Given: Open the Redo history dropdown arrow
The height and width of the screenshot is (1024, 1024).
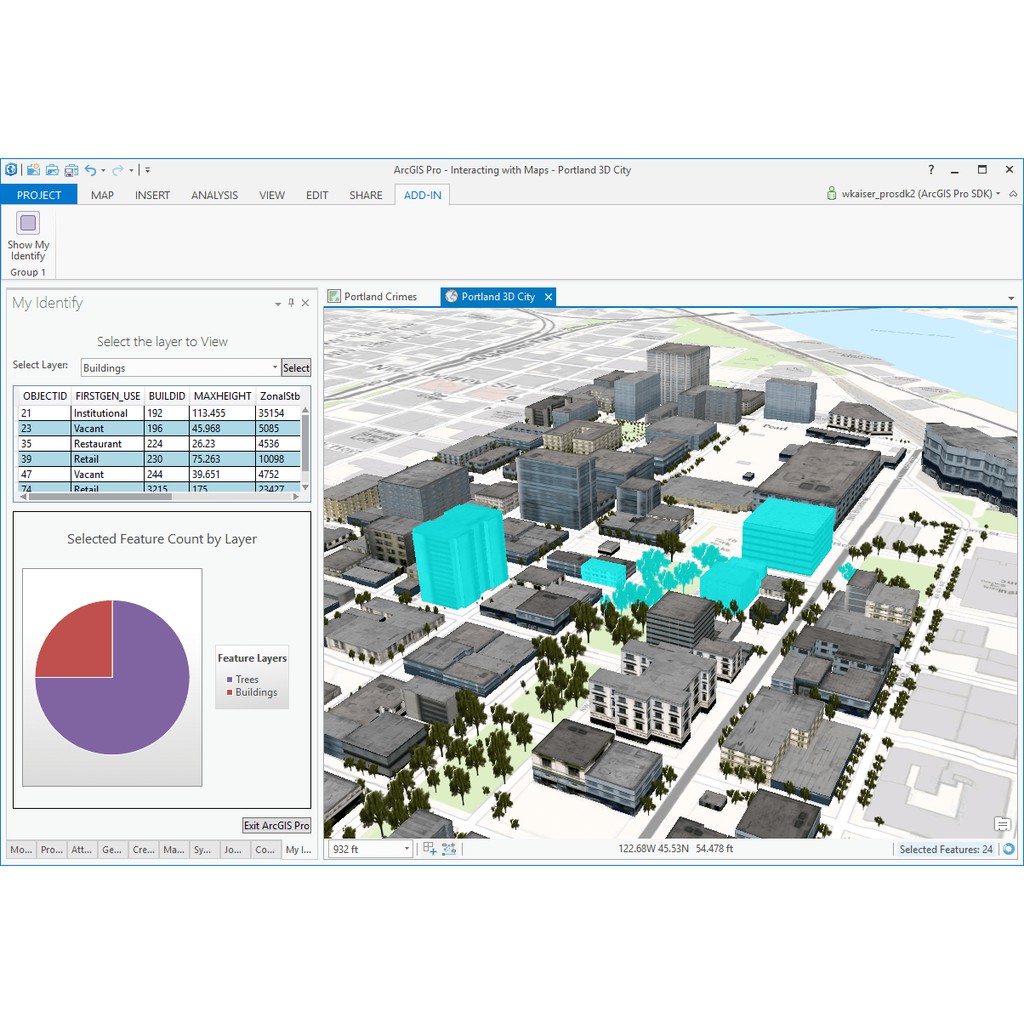Looking at the screenshot, I should pos(131,171).
